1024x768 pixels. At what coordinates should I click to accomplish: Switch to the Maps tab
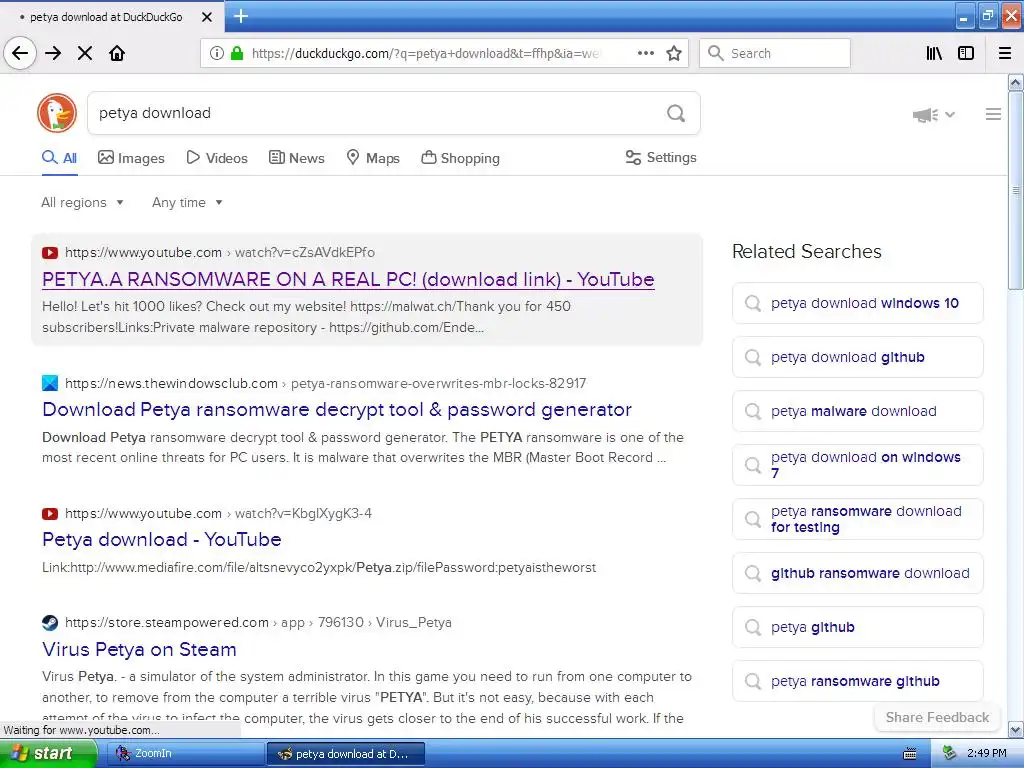click(373, 158)
